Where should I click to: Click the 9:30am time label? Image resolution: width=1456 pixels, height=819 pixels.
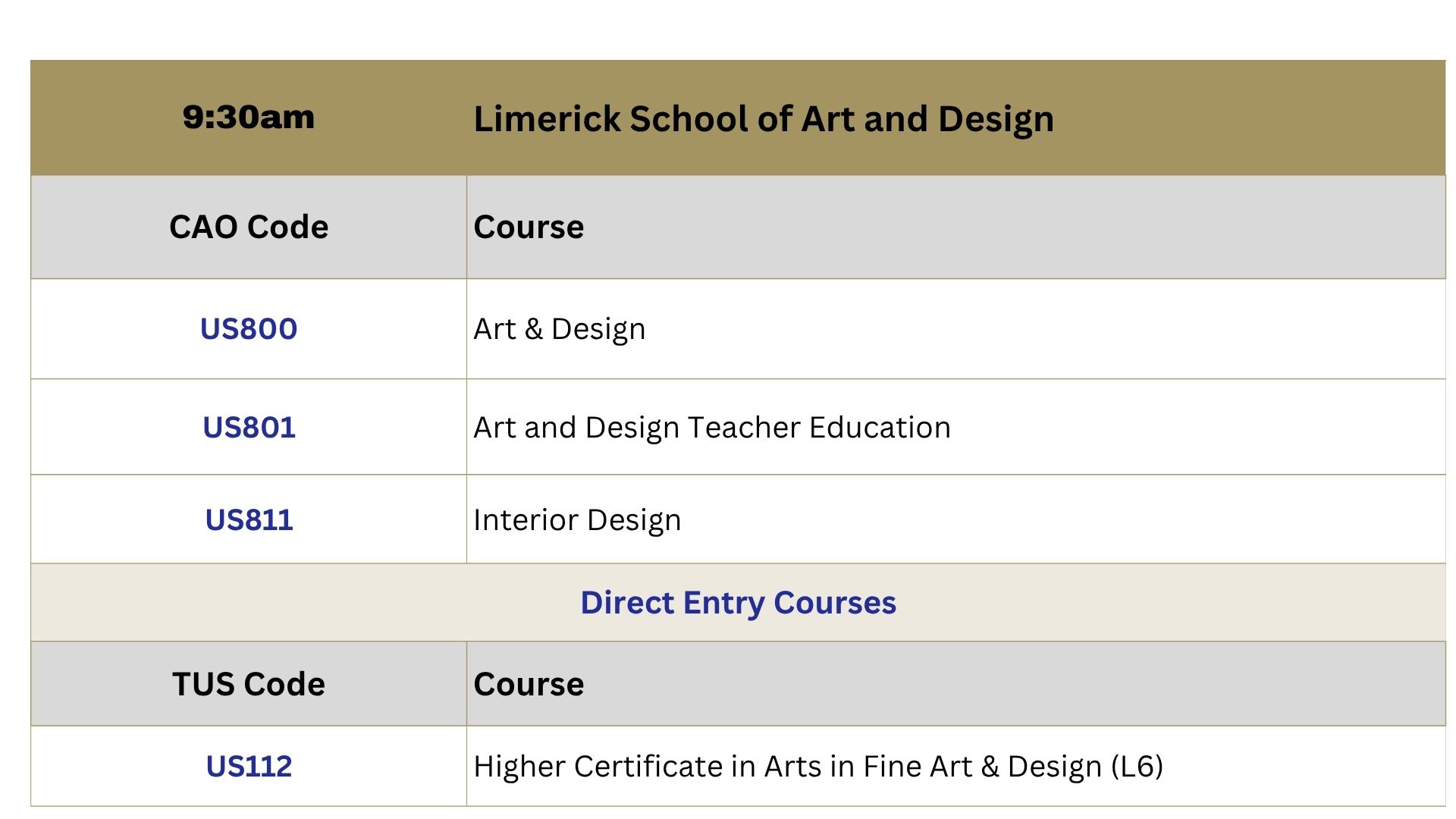[x=249, y=118]
